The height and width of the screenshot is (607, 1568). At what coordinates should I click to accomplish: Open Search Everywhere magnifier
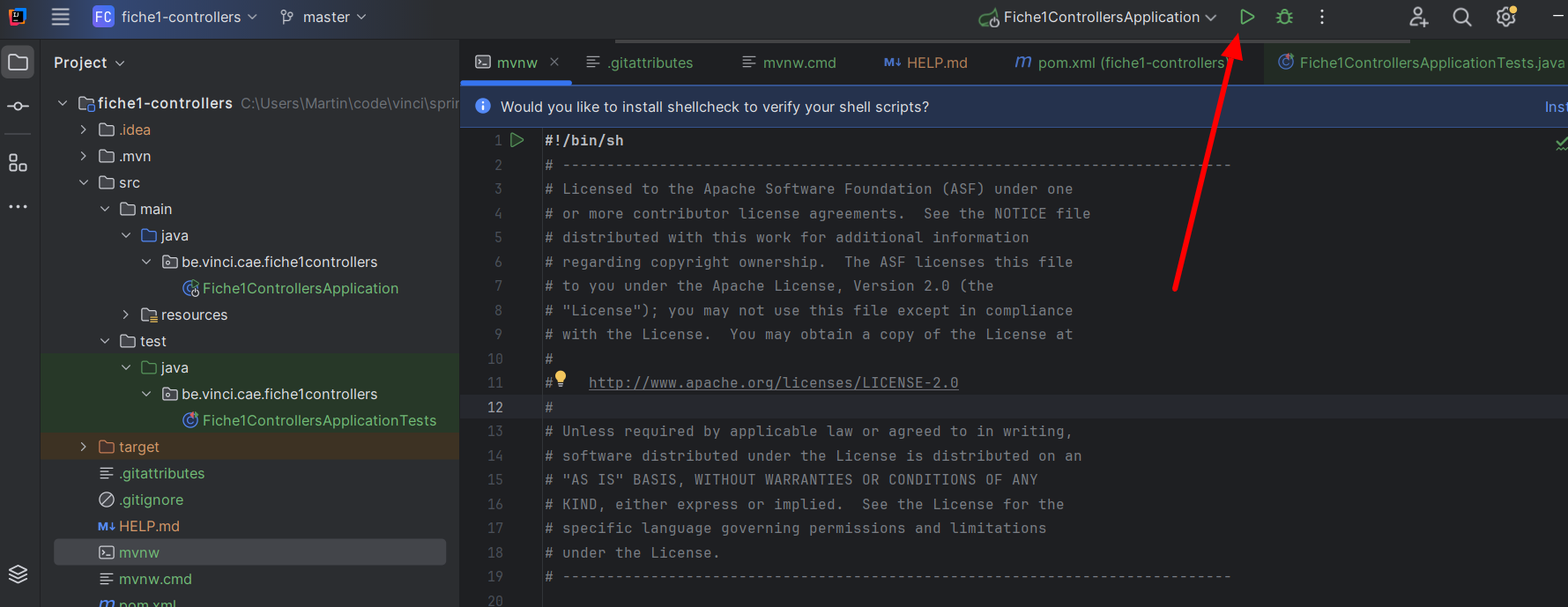click(1461, 17)
